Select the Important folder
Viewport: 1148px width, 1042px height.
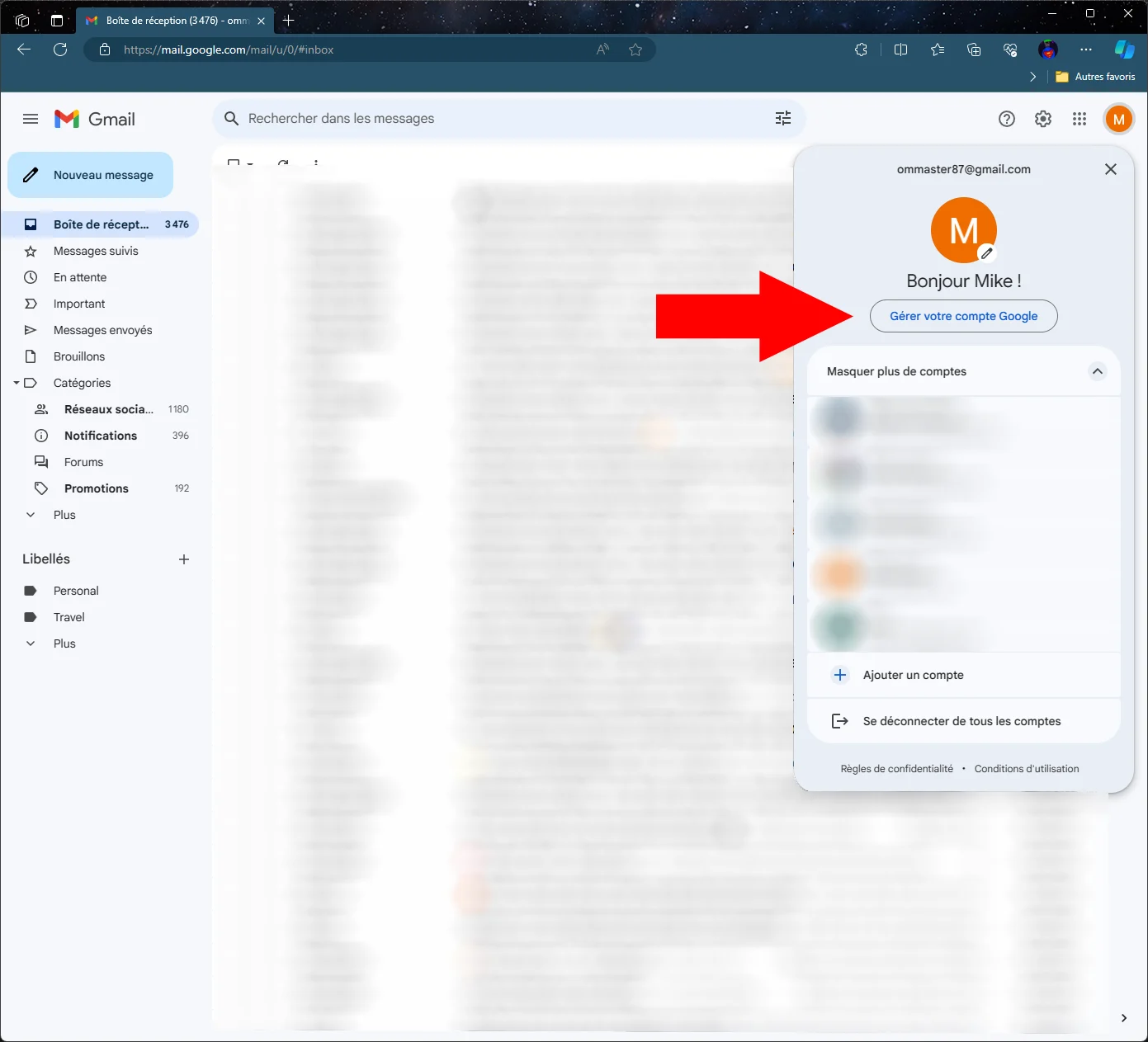[100, 304]
